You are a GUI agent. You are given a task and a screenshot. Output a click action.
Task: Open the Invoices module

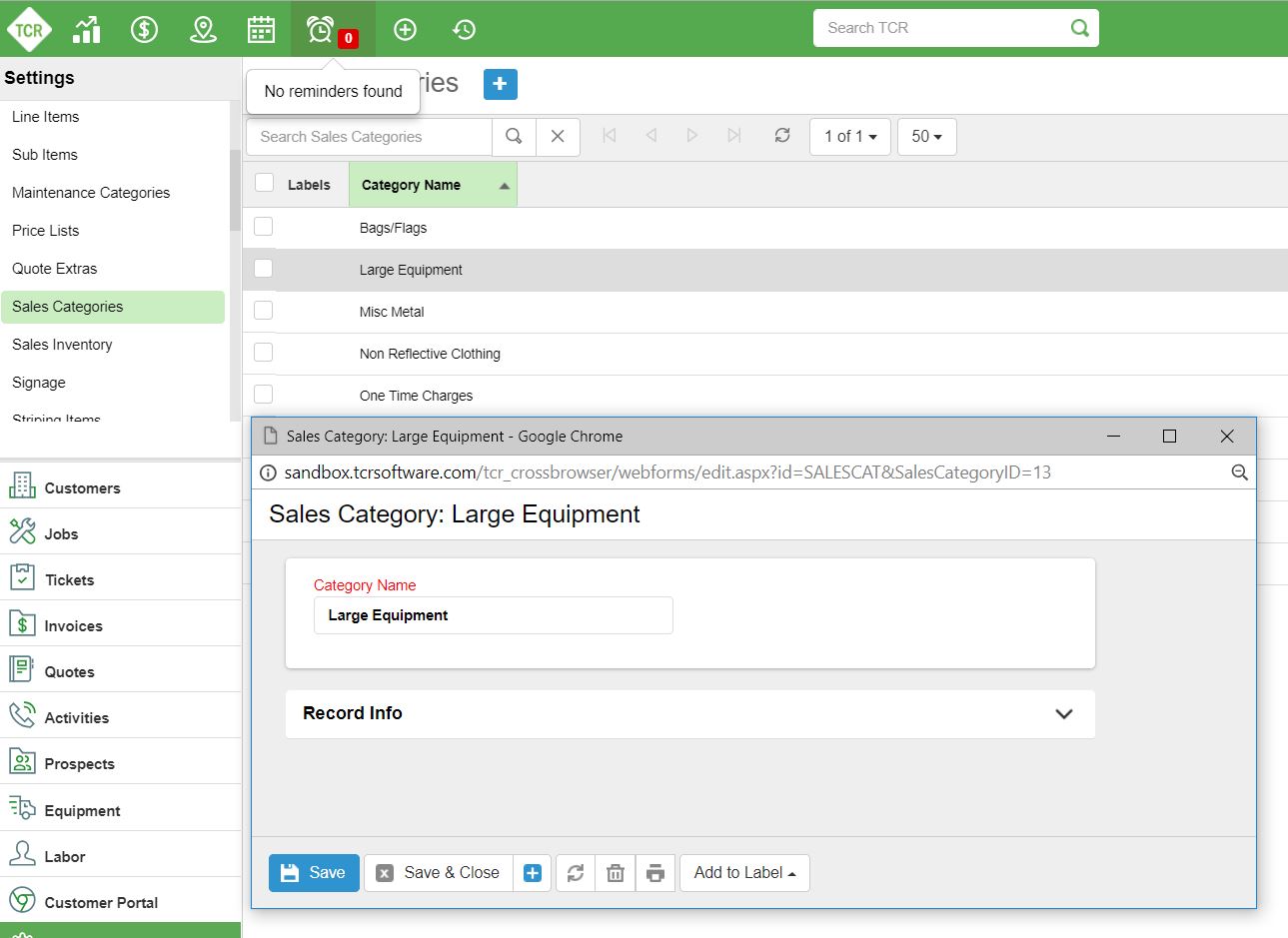coord(120,625)
